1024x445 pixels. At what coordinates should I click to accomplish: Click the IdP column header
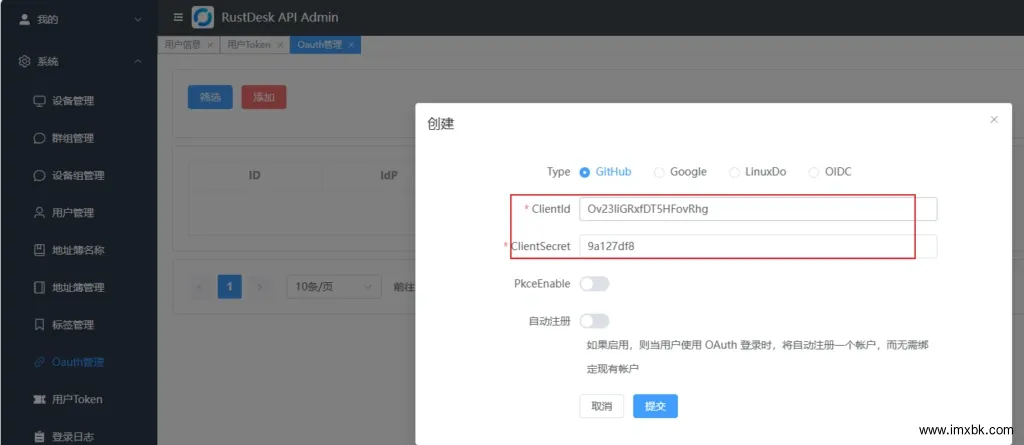[389, 175]
